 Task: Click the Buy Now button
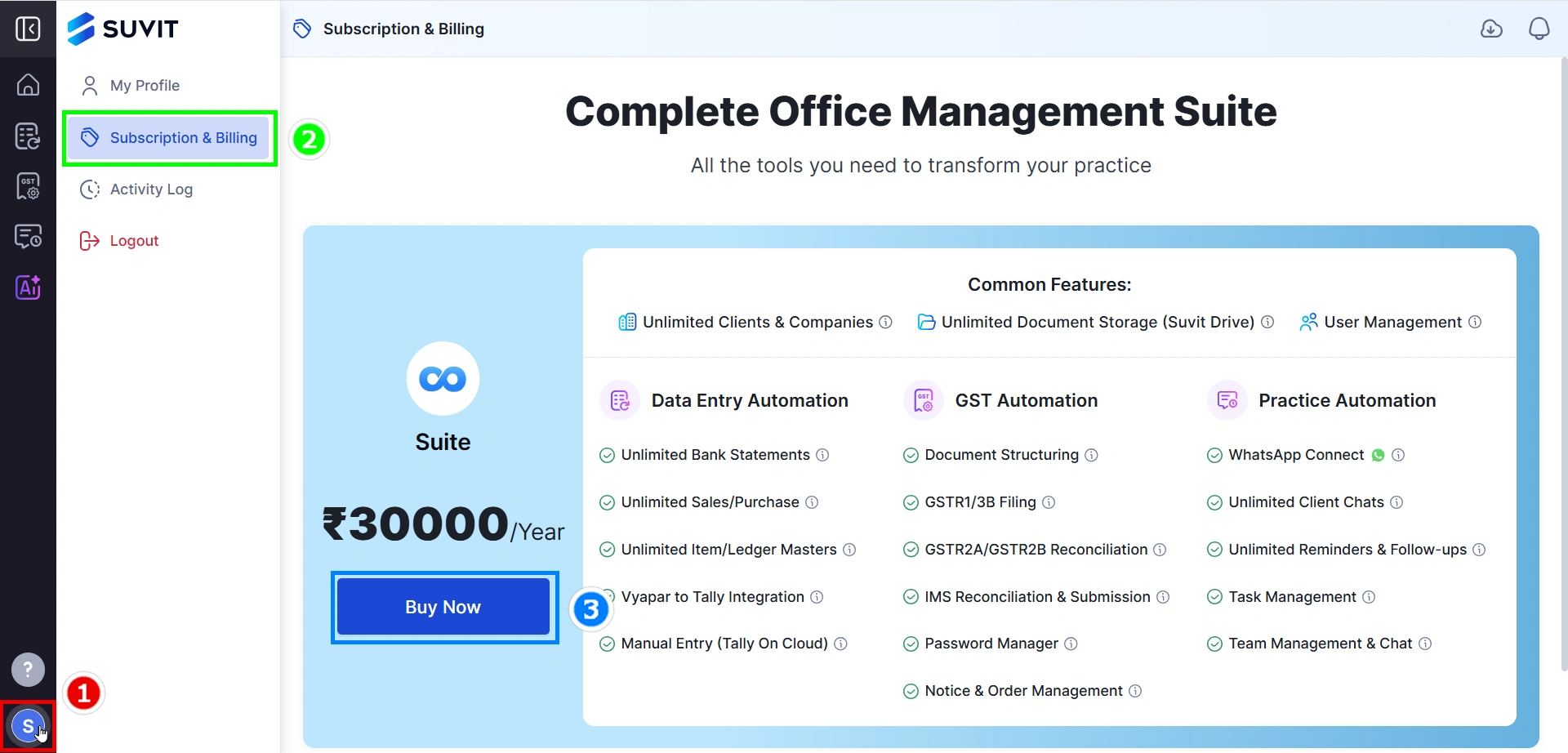443,607
